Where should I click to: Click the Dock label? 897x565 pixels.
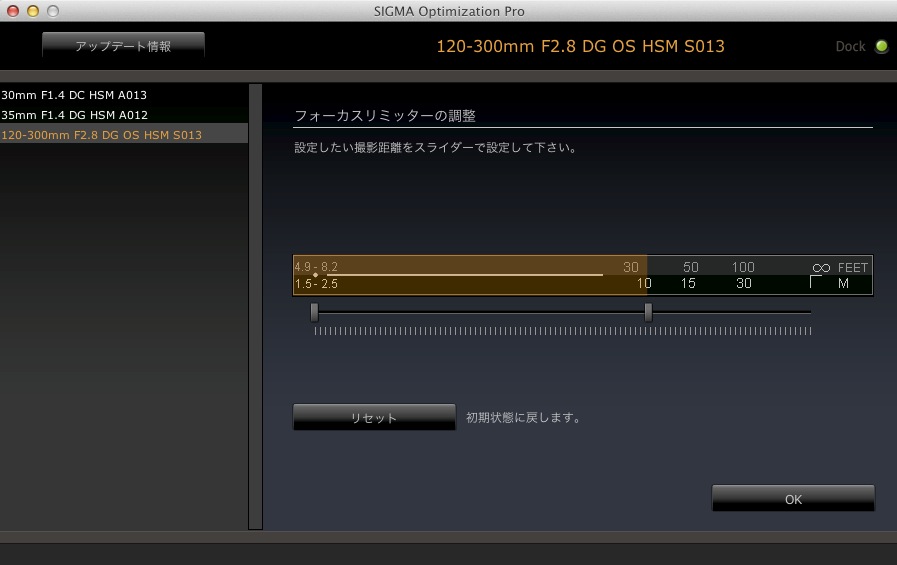[x=850, y=46]
